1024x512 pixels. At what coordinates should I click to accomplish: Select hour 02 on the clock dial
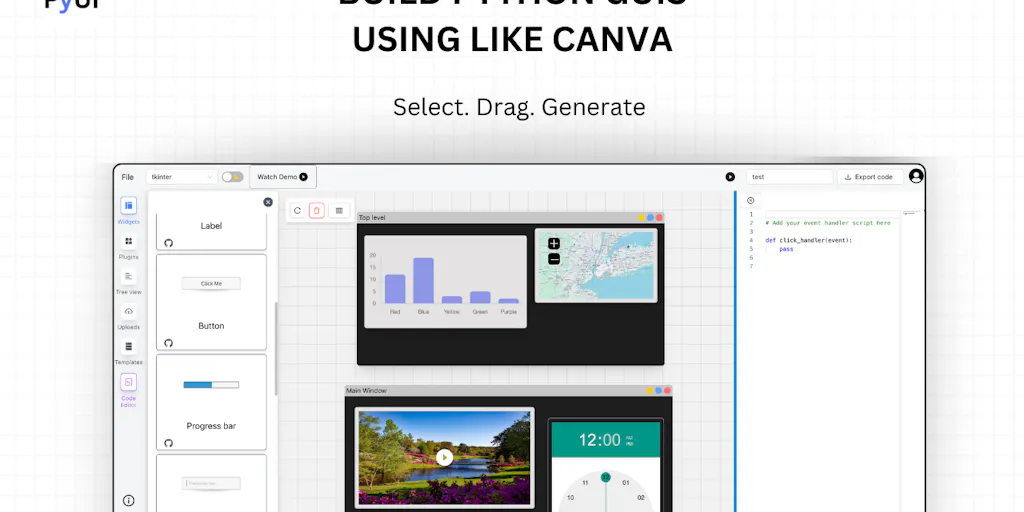pos(641,498)
